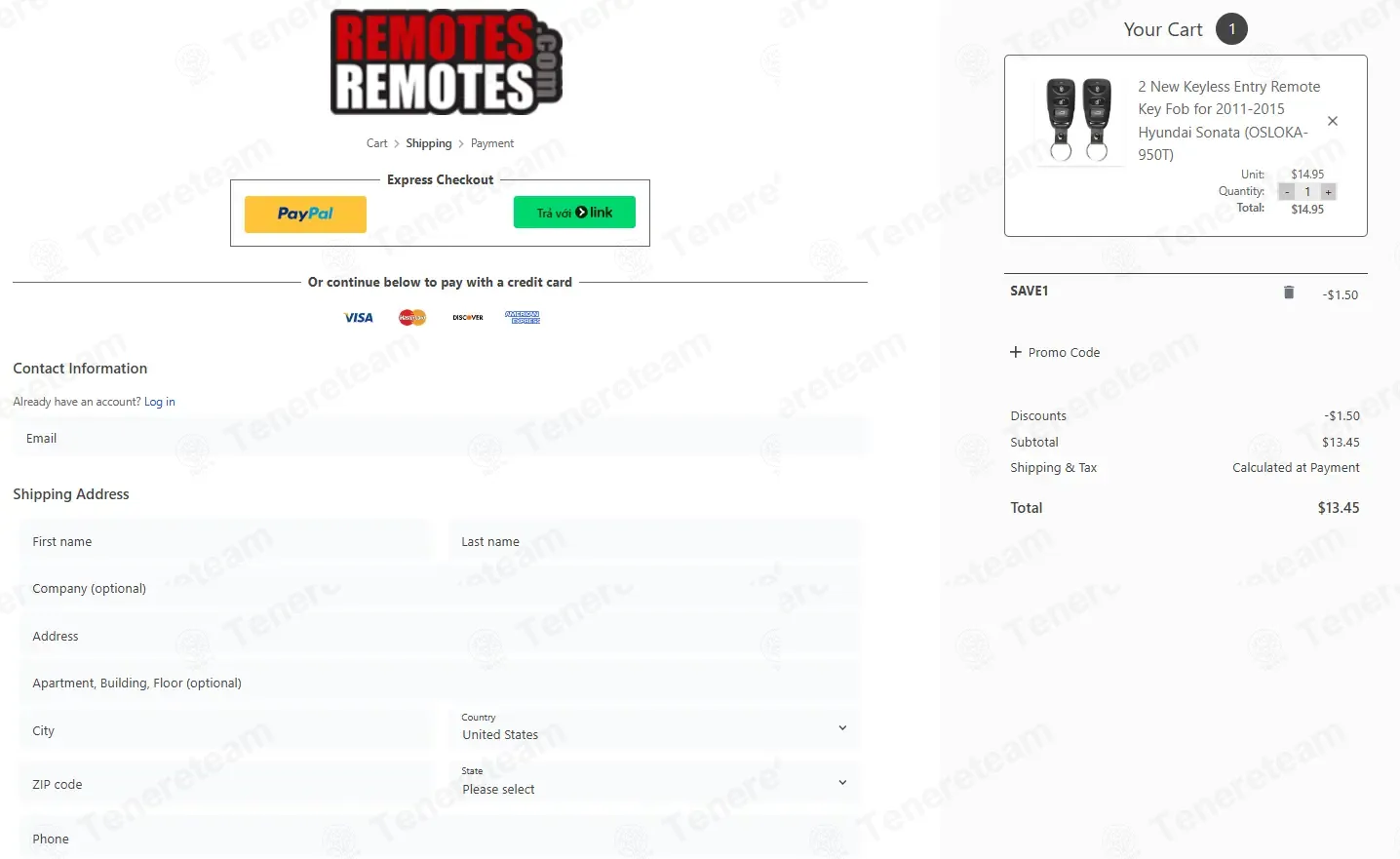Image resolution: width=1400 pixels, height=859 pixels.
Task: Click the ZIP code field
Action: click(225, 784)
